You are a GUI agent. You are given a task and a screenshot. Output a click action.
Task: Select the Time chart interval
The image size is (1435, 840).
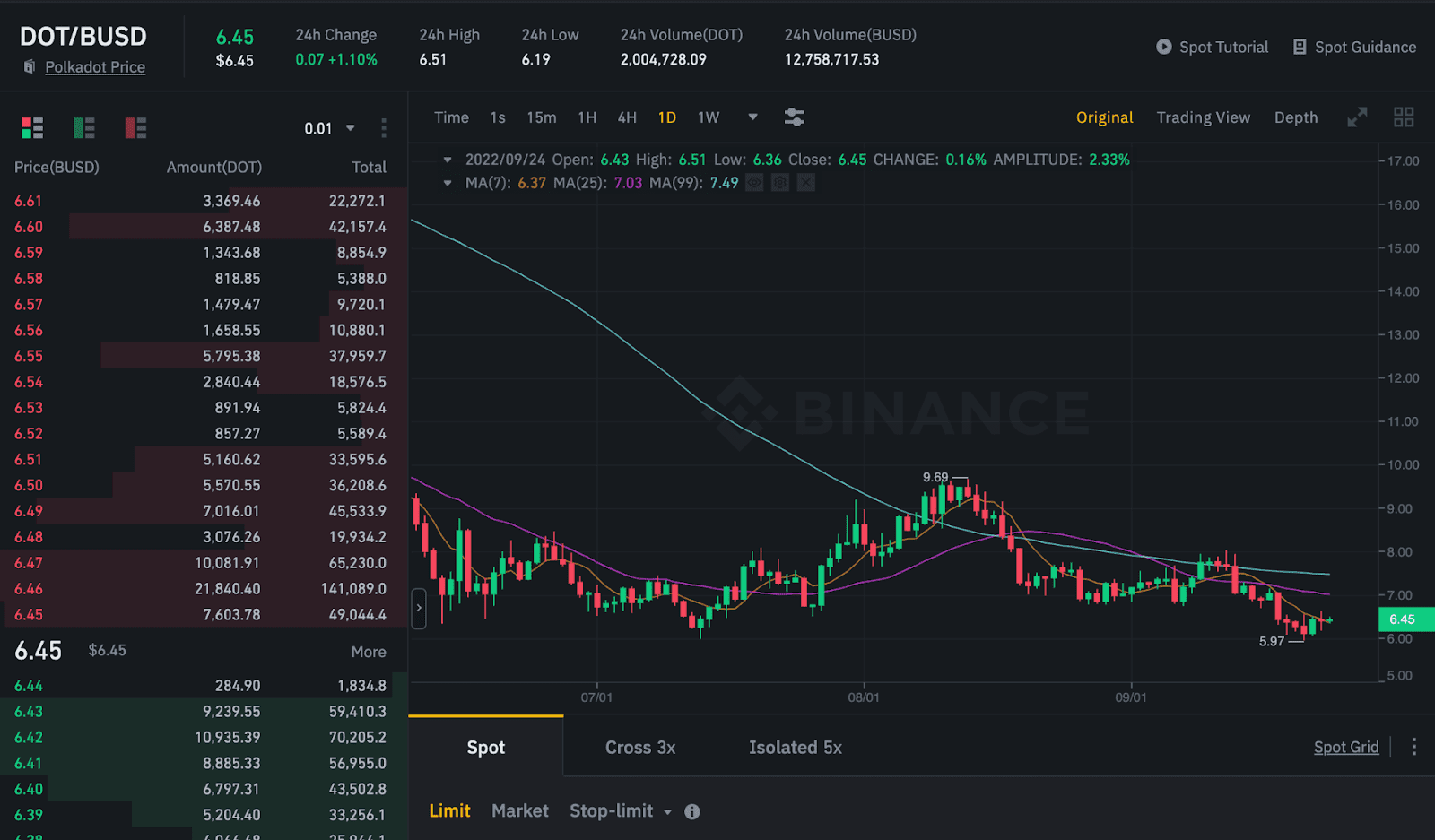[x=451, y=117]
